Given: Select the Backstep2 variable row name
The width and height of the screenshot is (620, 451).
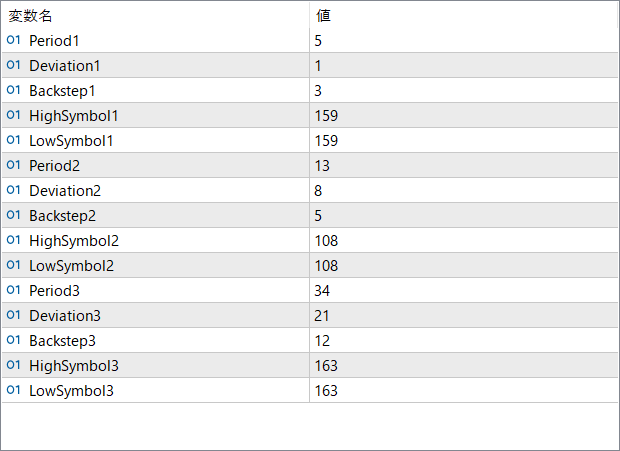Looking at the screenshot, I should pyautogui.click(x=62, y=215).
